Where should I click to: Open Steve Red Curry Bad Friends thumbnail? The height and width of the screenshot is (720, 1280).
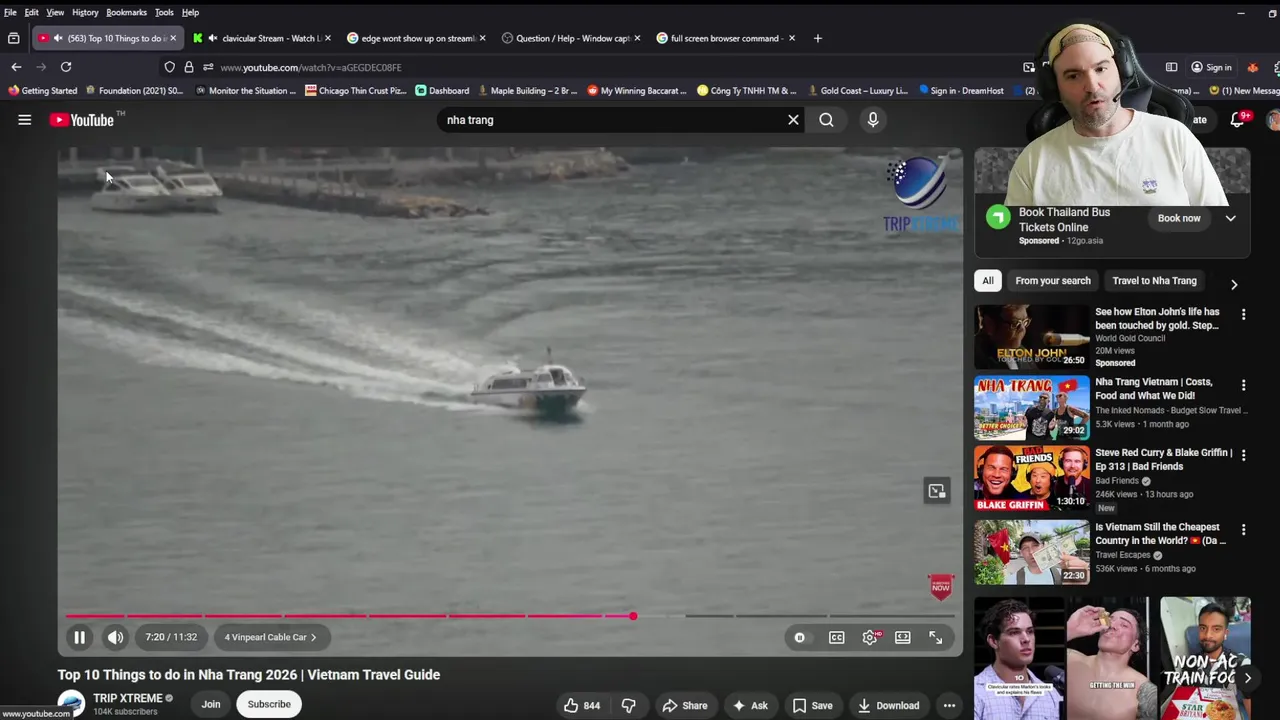pyautogui.click(x=1032, y=478)
